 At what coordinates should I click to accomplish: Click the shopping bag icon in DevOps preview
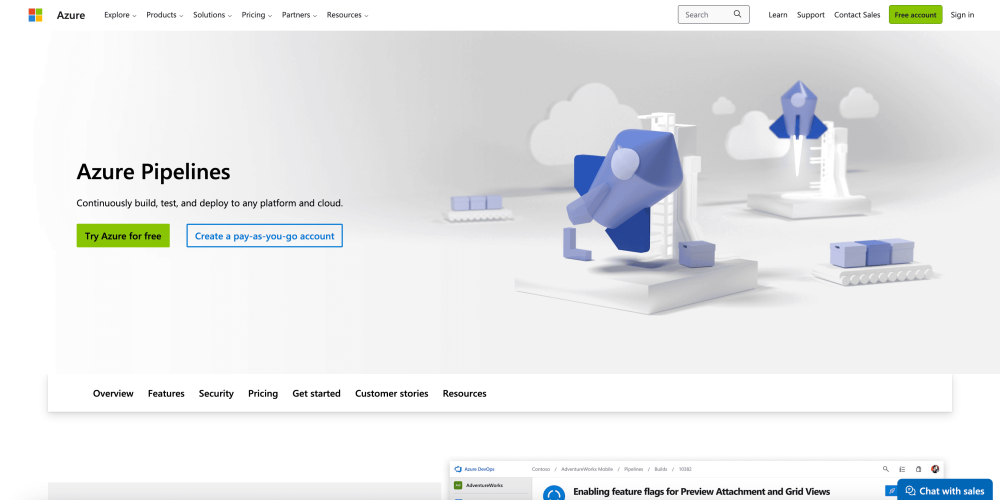918,469
